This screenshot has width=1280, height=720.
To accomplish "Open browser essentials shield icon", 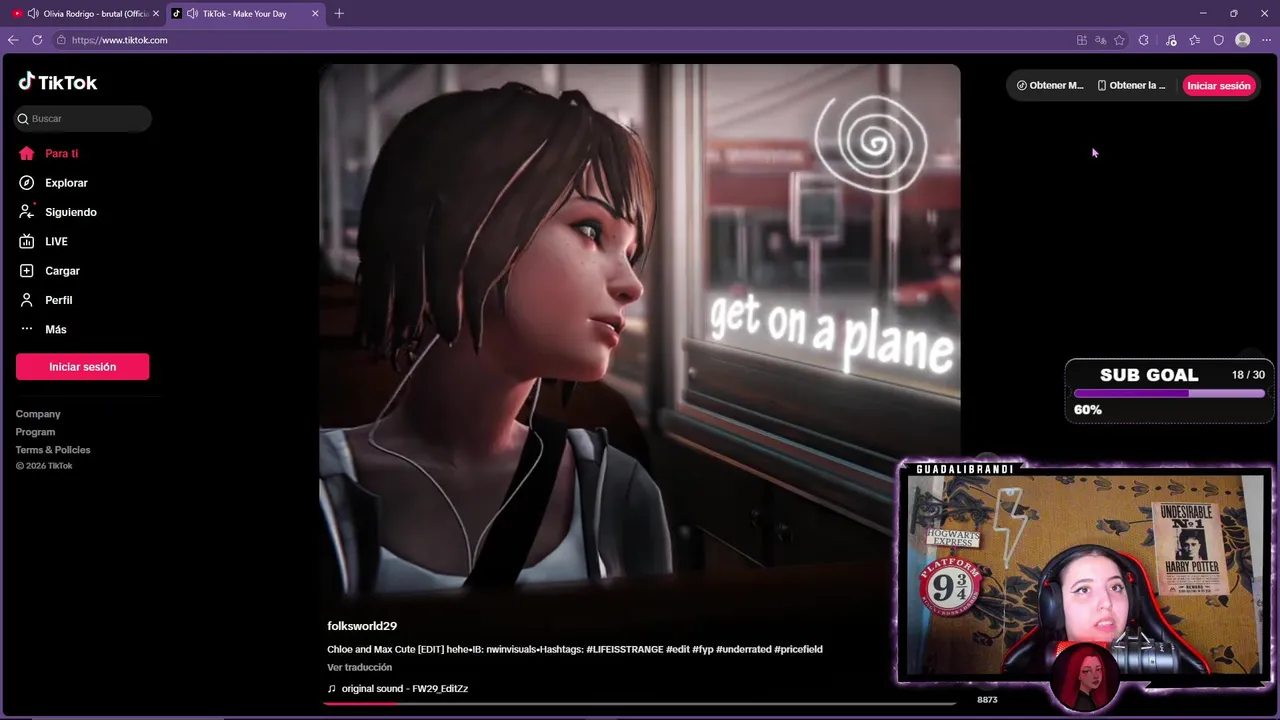I will point(1218,40).
